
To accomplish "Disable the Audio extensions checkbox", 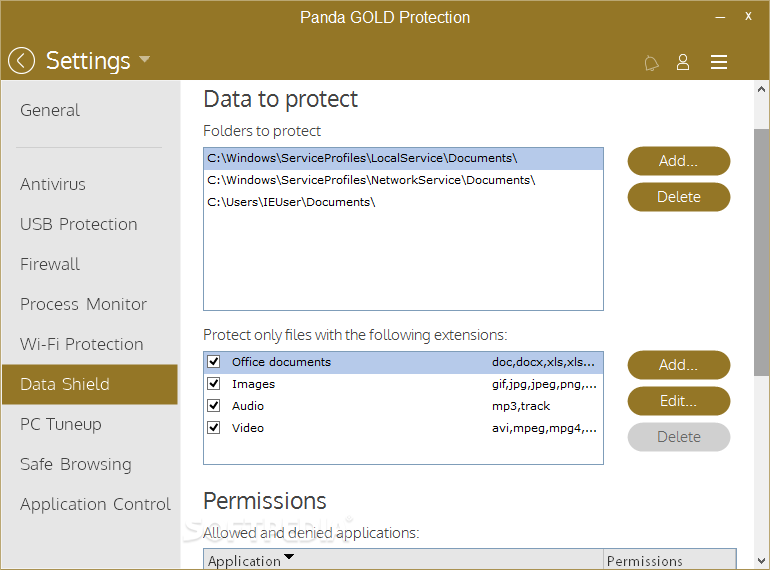I will click(x=214, y=406).
